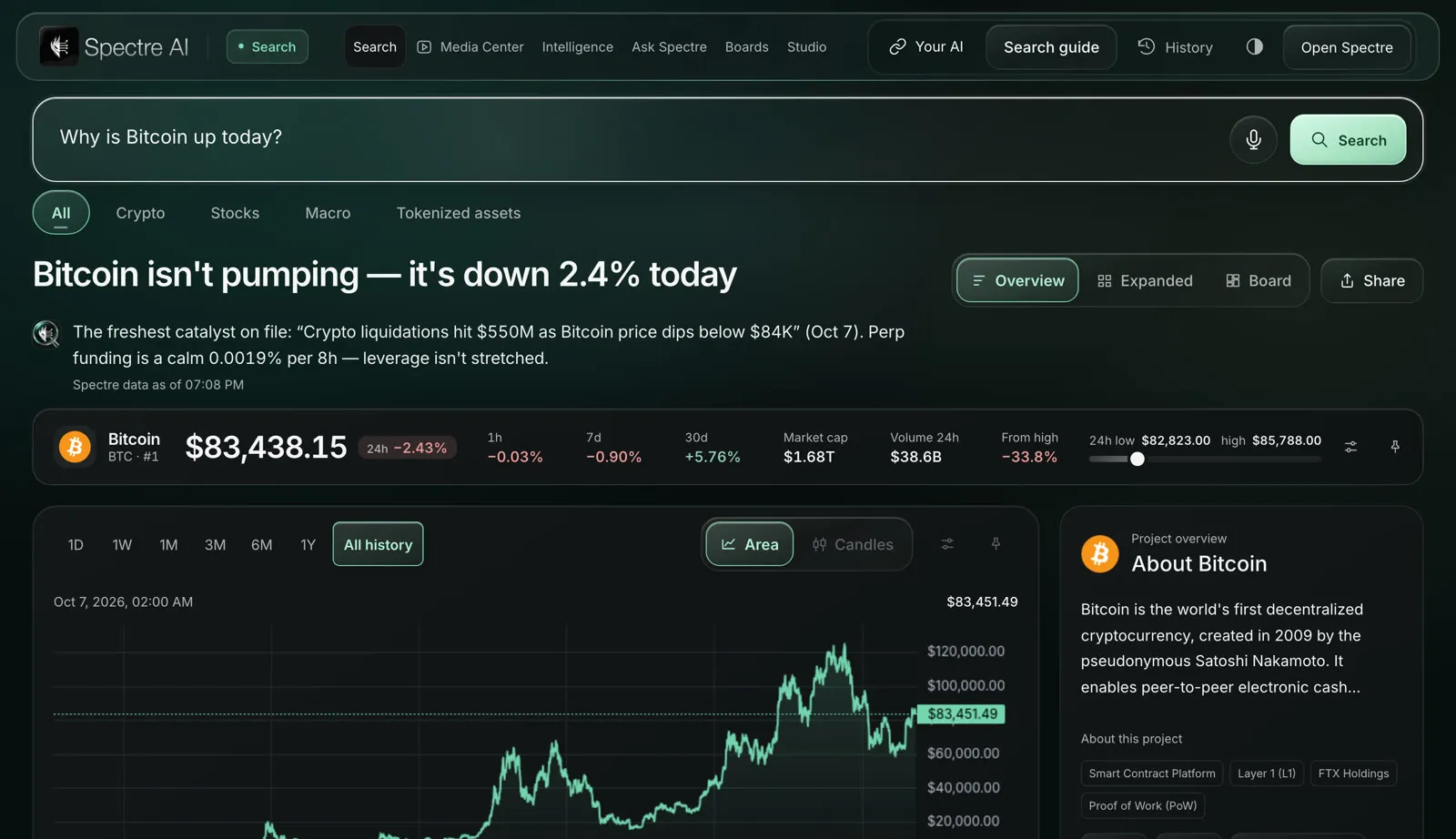This screenshot has width=1456, height=839.
Task: Click the Smart Contract Platform tag
Action: click(x=1152, y=773)
